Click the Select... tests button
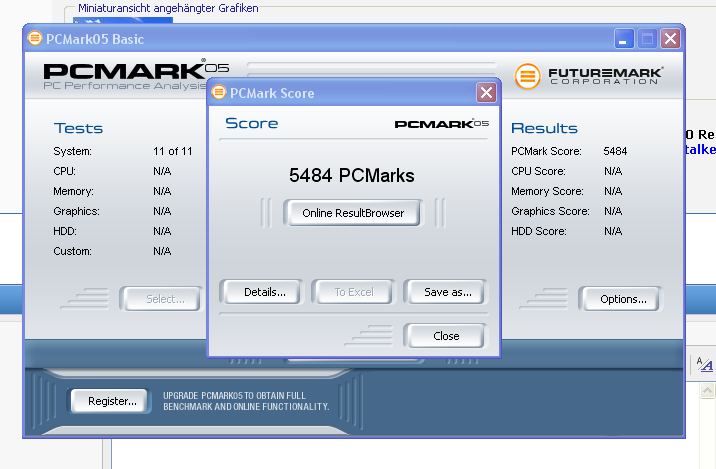Screen dimensions: 716x469 point(161,299)
